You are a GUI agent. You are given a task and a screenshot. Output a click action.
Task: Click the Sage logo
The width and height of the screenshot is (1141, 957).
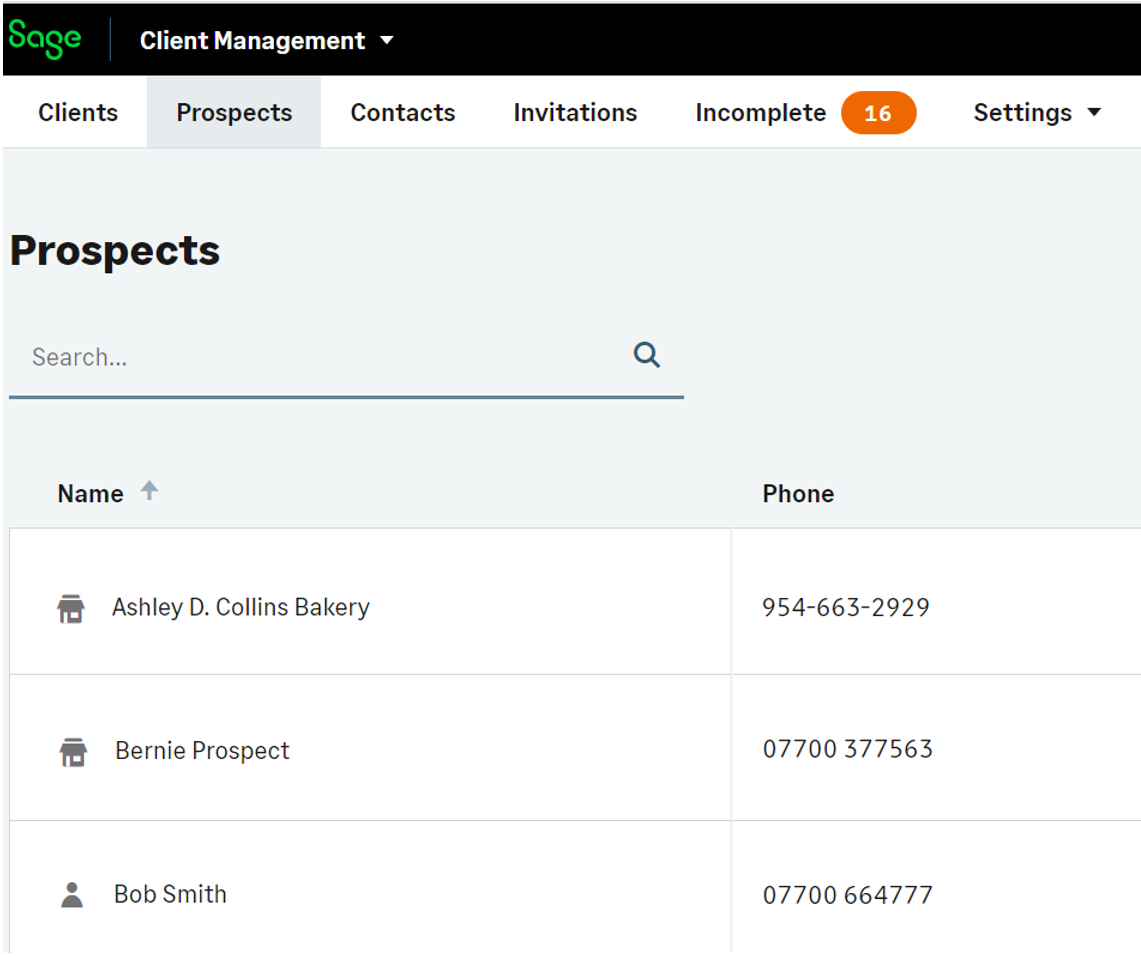(45, 39)
